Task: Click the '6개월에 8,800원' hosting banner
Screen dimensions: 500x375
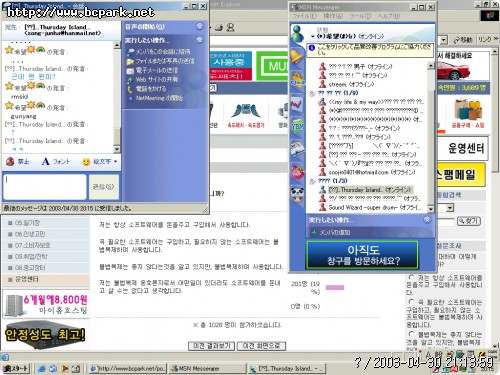Action: [46, 305]
